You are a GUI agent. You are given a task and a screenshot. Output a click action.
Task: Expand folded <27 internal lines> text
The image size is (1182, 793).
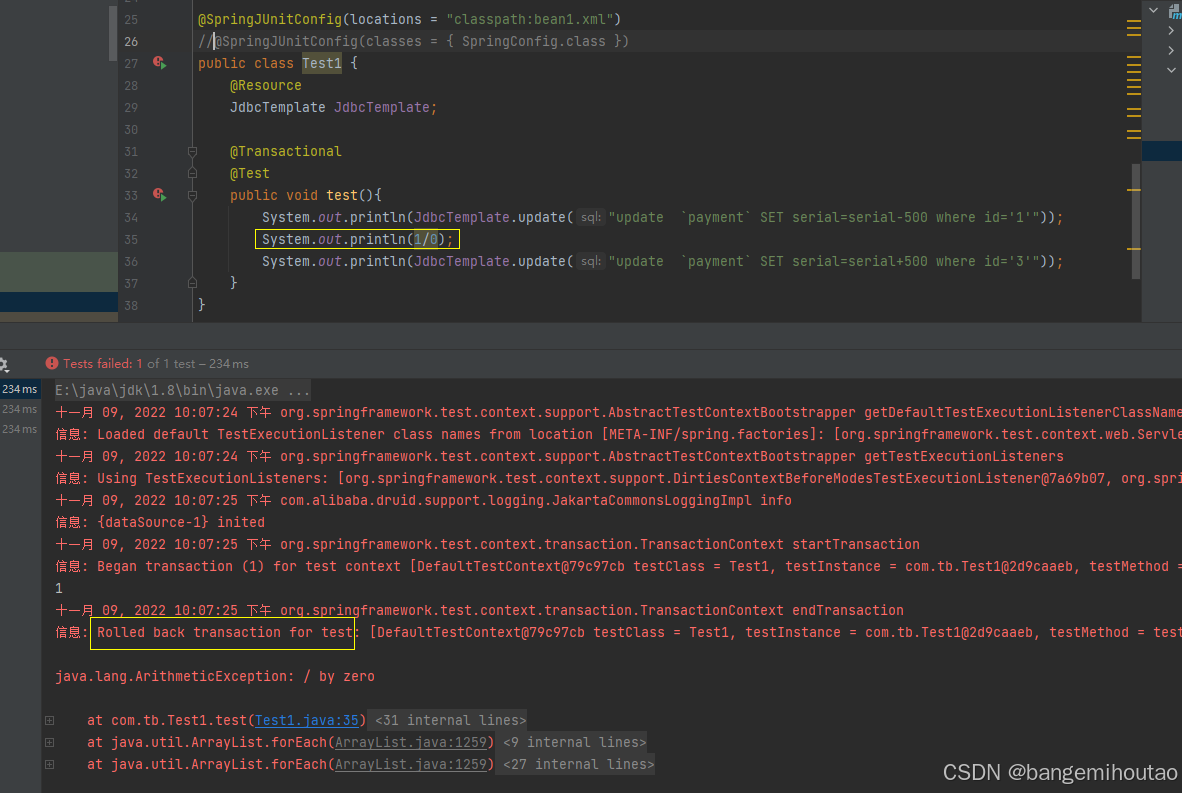click(578, 764)
